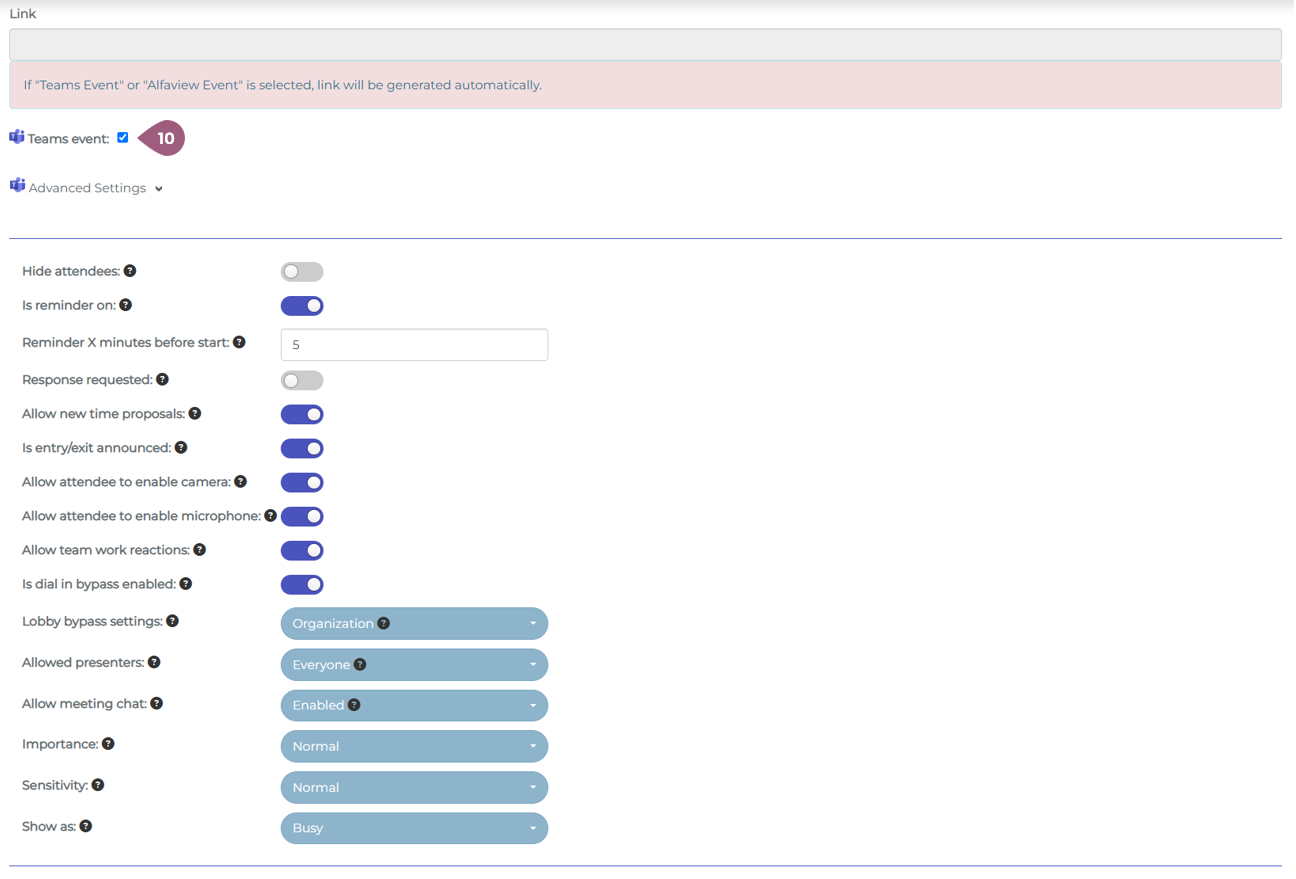Click help icon for Allow new time proposals
This screenshot has width=1296, height=879.
195,414
